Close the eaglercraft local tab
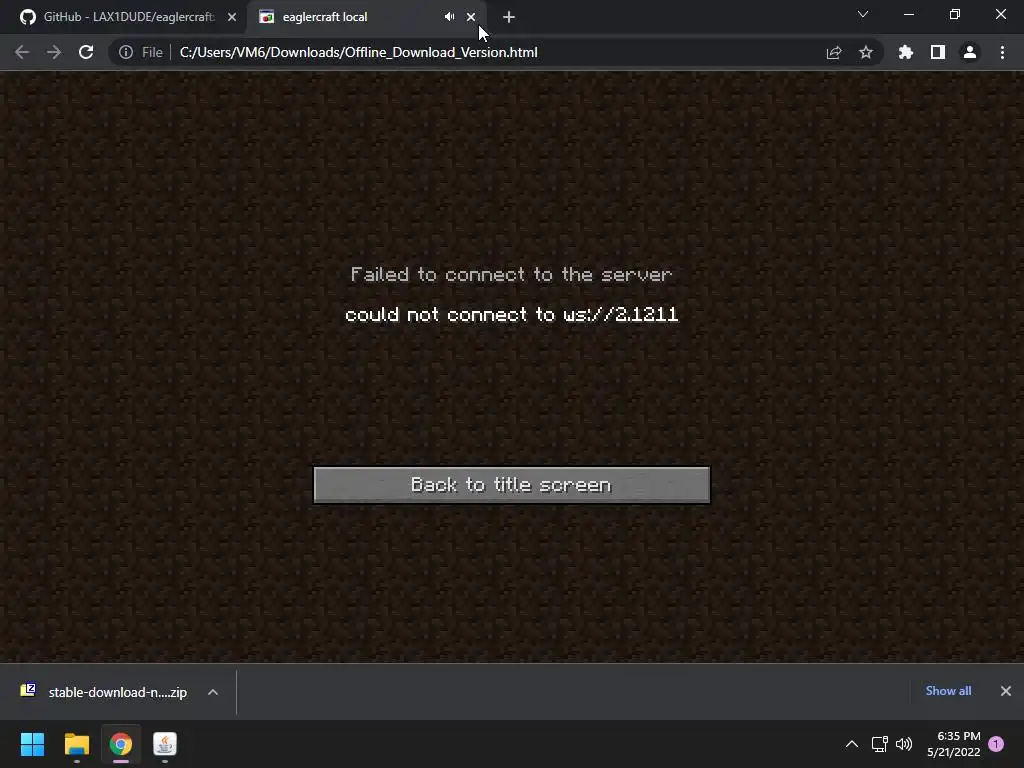Viewport: 1024px width, 768px height. coord(471,17)
